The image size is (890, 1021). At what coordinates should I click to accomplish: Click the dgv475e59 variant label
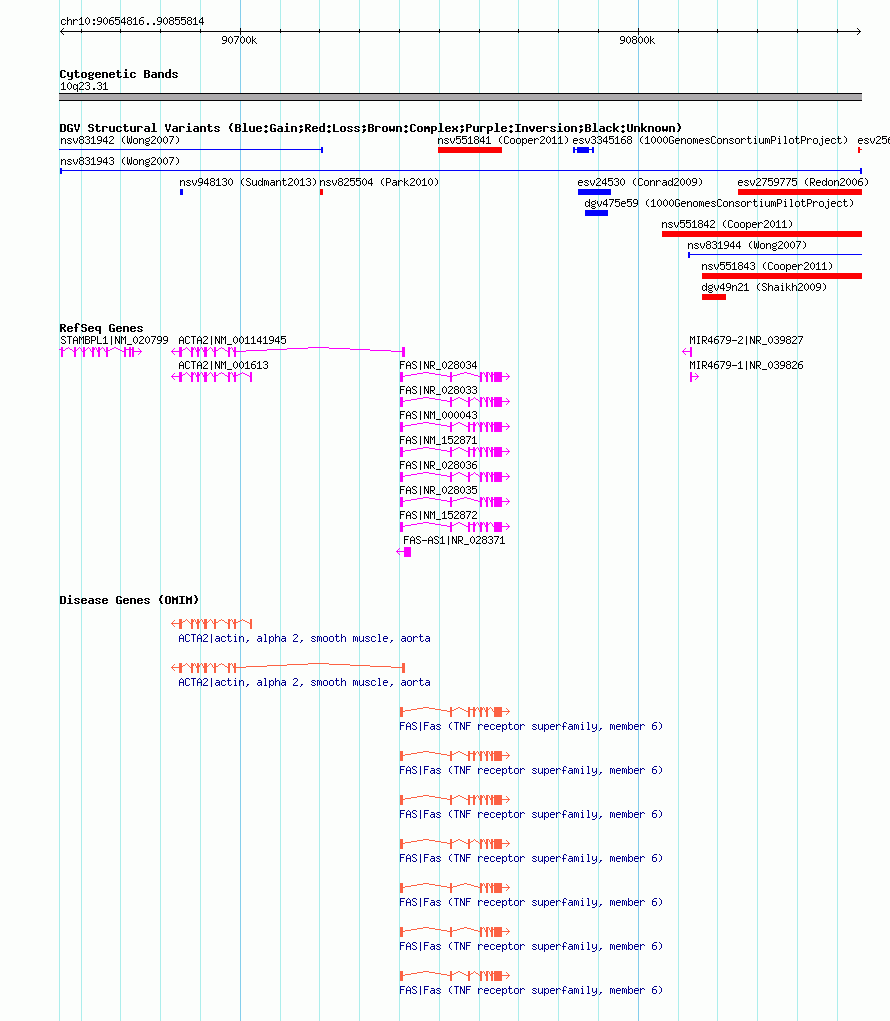point(719,203)
